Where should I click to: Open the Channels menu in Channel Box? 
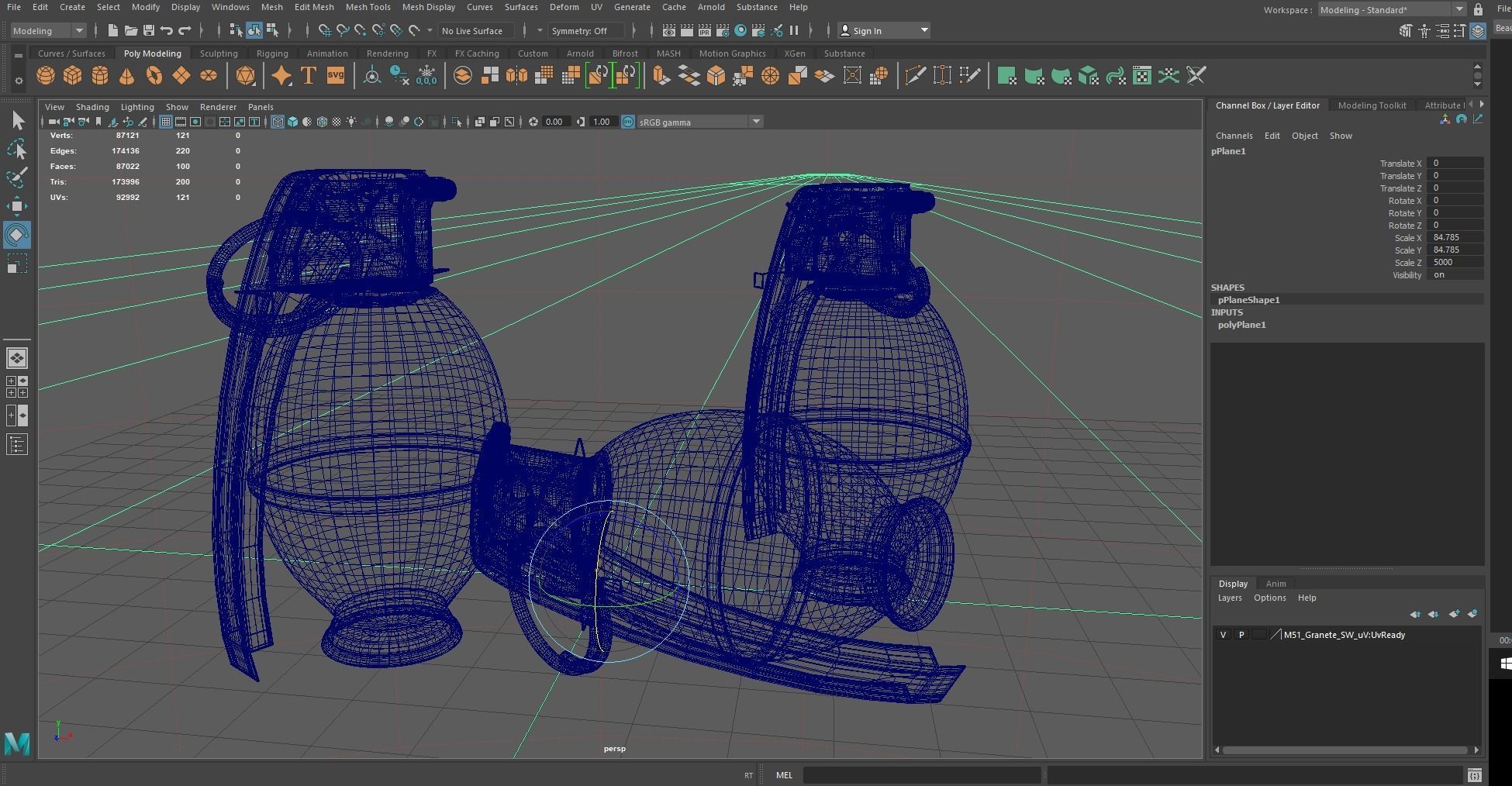[x=1234, y=136]
